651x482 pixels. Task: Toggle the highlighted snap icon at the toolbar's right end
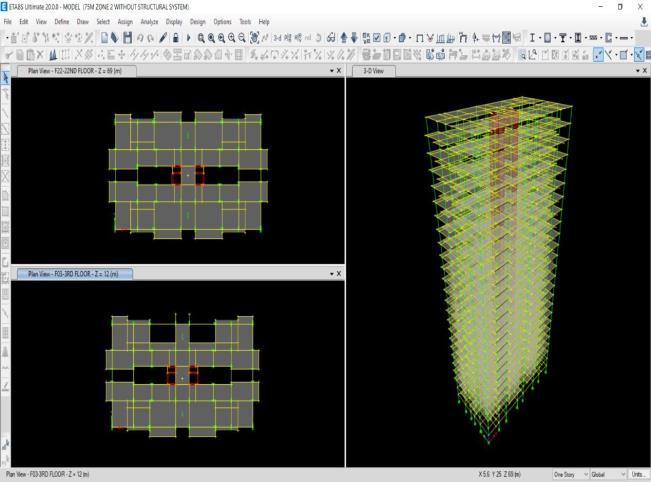639,55
